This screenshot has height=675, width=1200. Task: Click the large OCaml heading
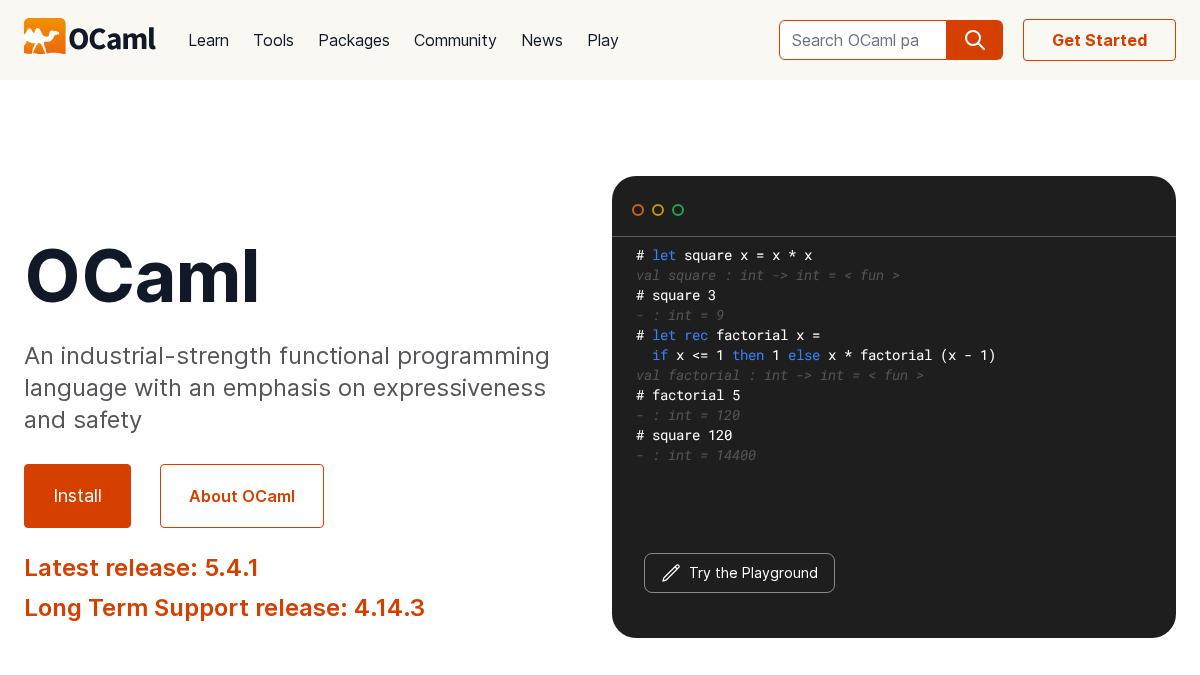point(142,277)
